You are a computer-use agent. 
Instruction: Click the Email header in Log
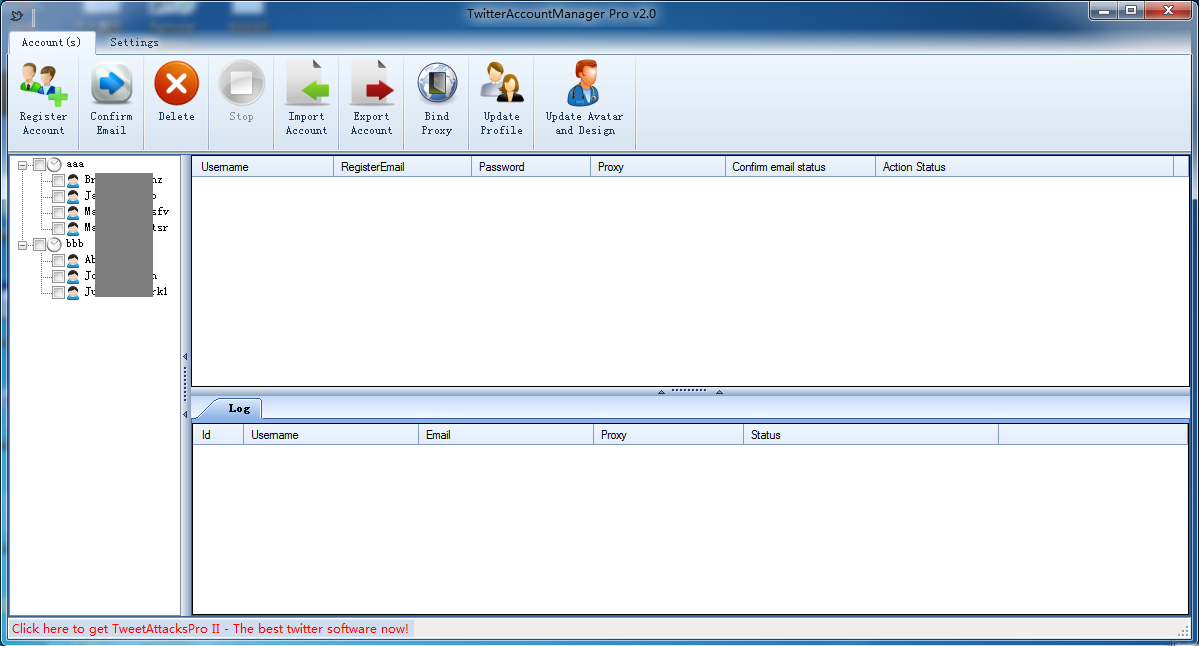click(506, 435)
